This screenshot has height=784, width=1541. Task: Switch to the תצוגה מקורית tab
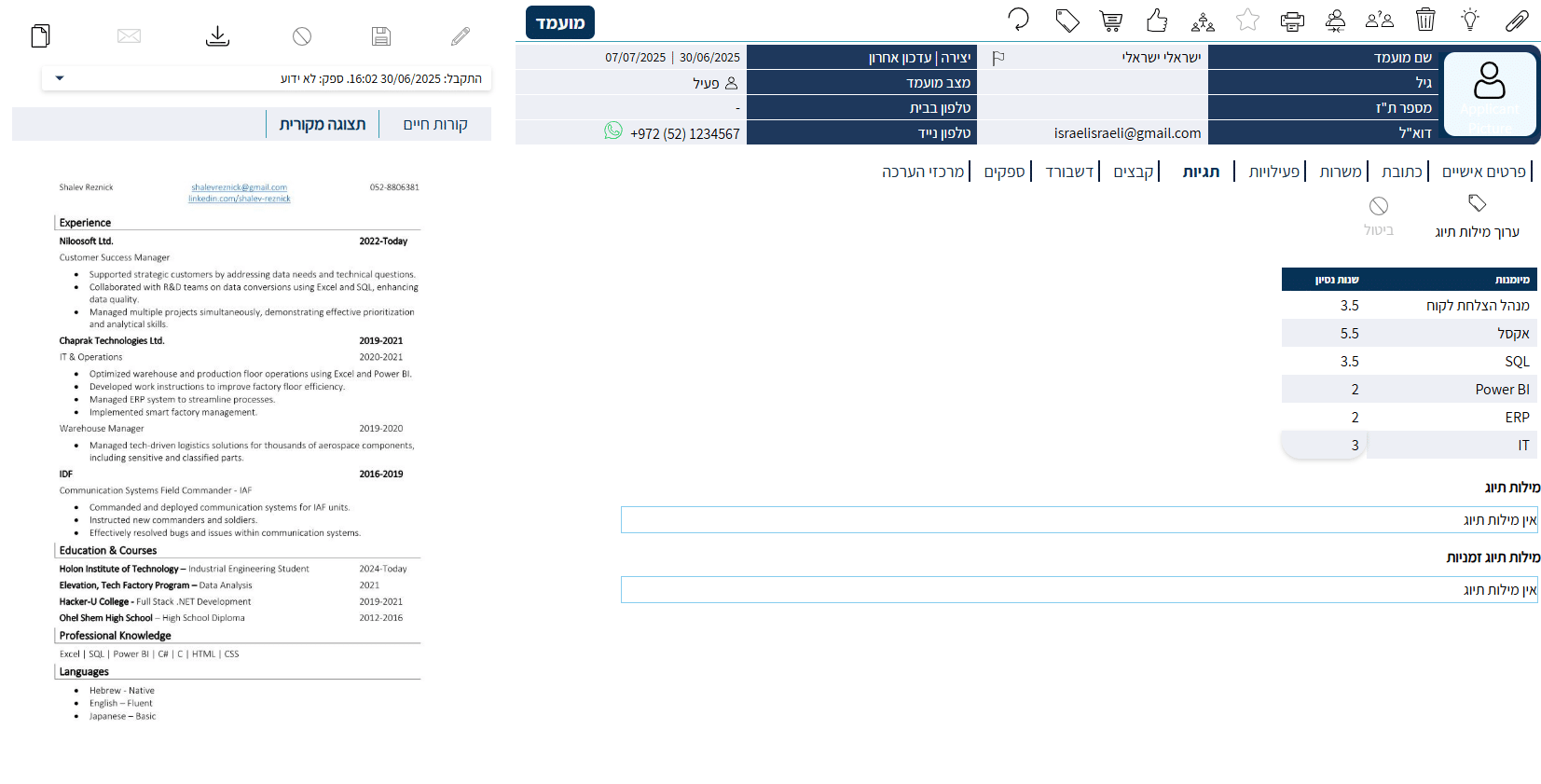tap(322, 124)
